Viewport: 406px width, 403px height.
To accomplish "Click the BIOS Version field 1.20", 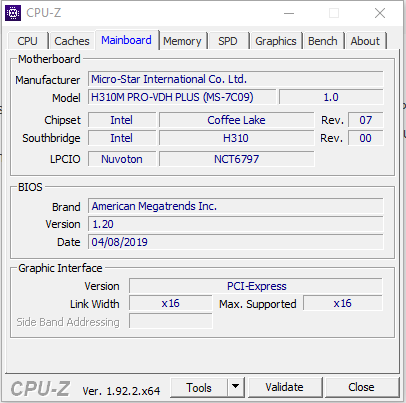I will (x=236, y=224).
